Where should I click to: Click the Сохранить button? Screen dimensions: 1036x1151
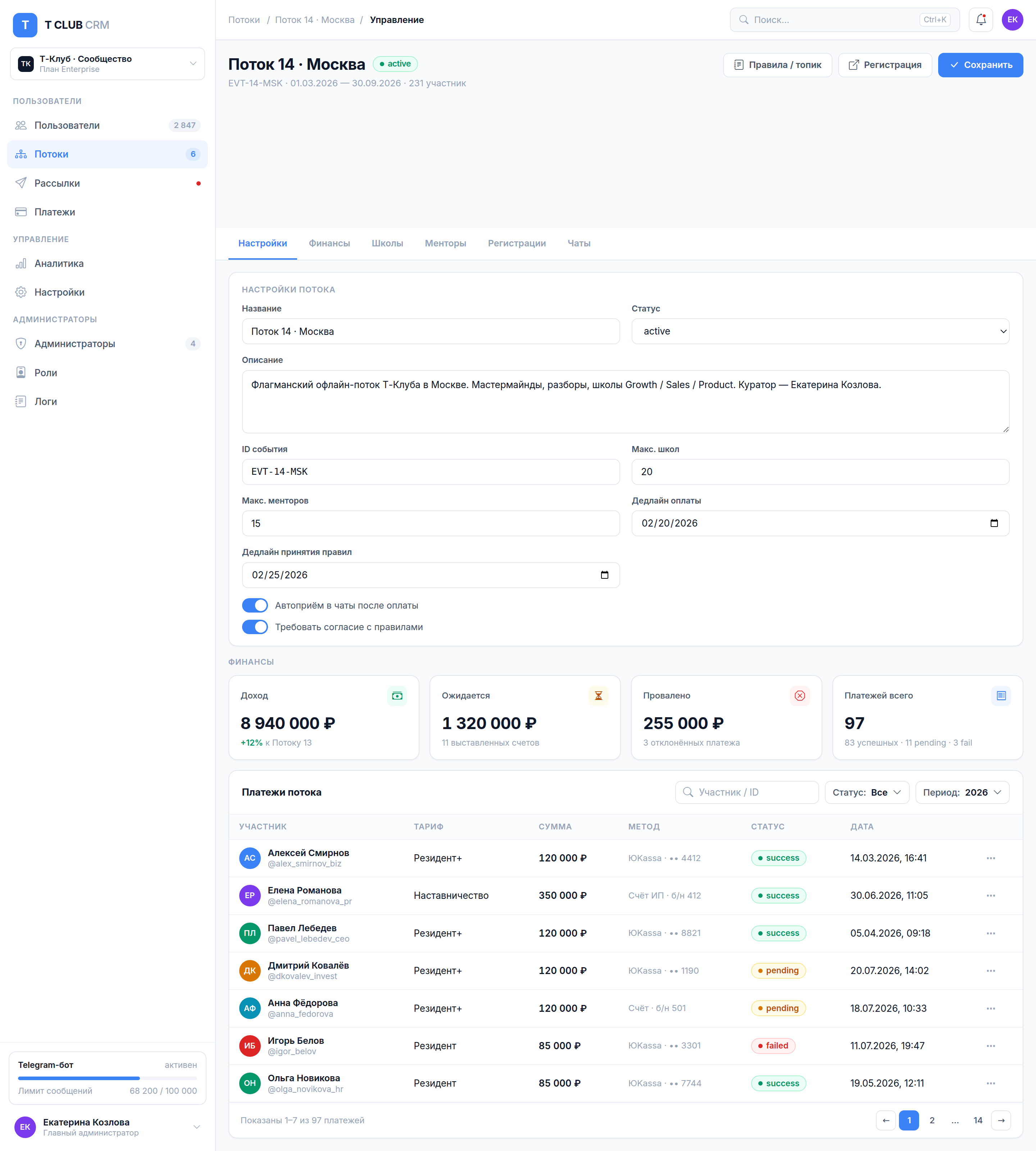pyautogui.click(x=980, y=65)
